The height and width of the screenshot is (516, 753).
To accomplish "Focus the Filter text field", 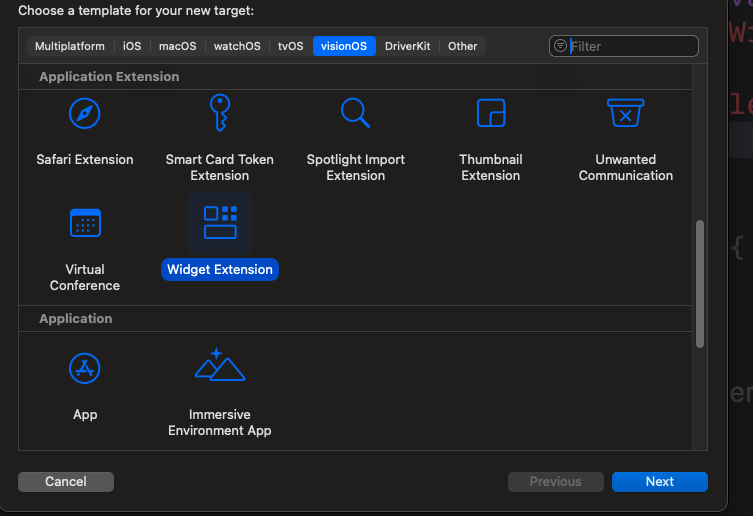I will [x=624, y=46].
